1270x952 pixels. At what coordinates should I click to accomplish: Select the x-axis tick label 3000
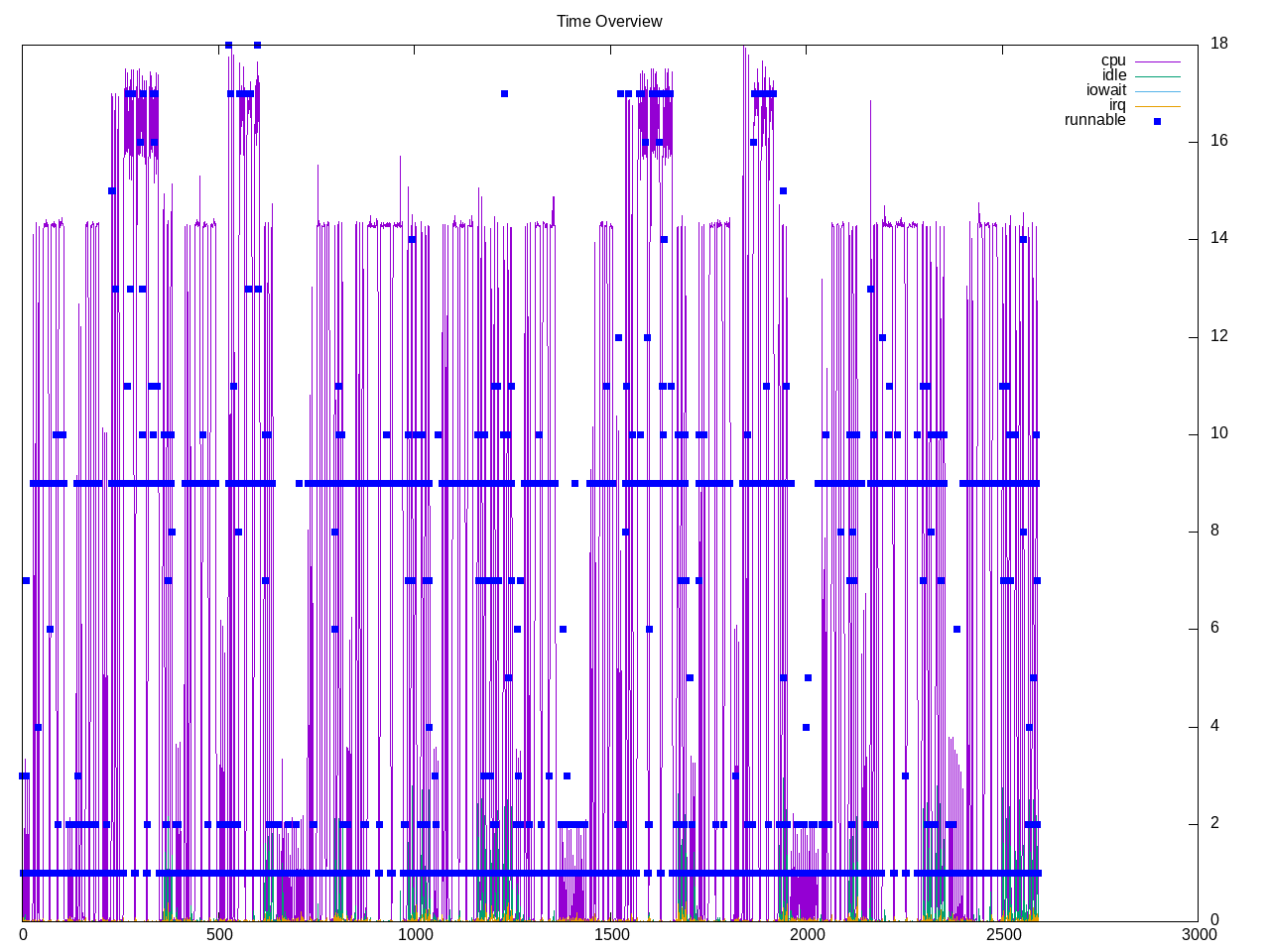coord(1199,934)
